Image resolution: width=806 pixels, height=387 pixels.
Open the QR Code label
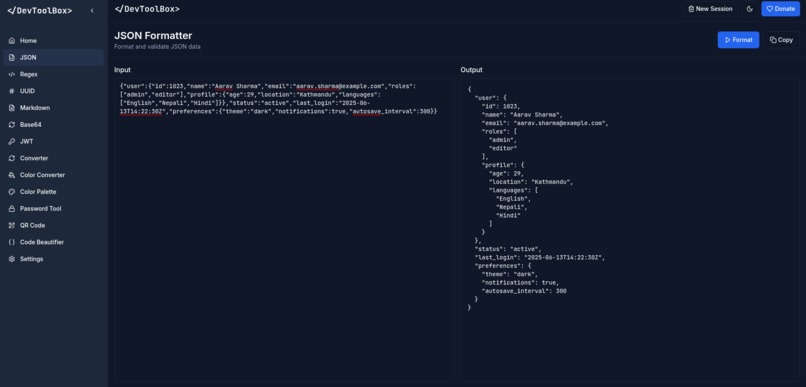click(32, 226)
